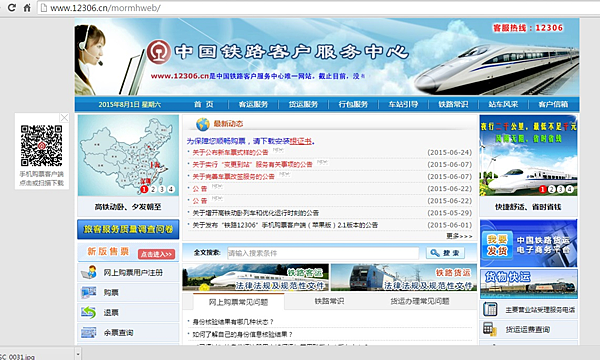
Task: Open the 旅客服务质量调查问卷 banner
Action: tap(128, 229)
